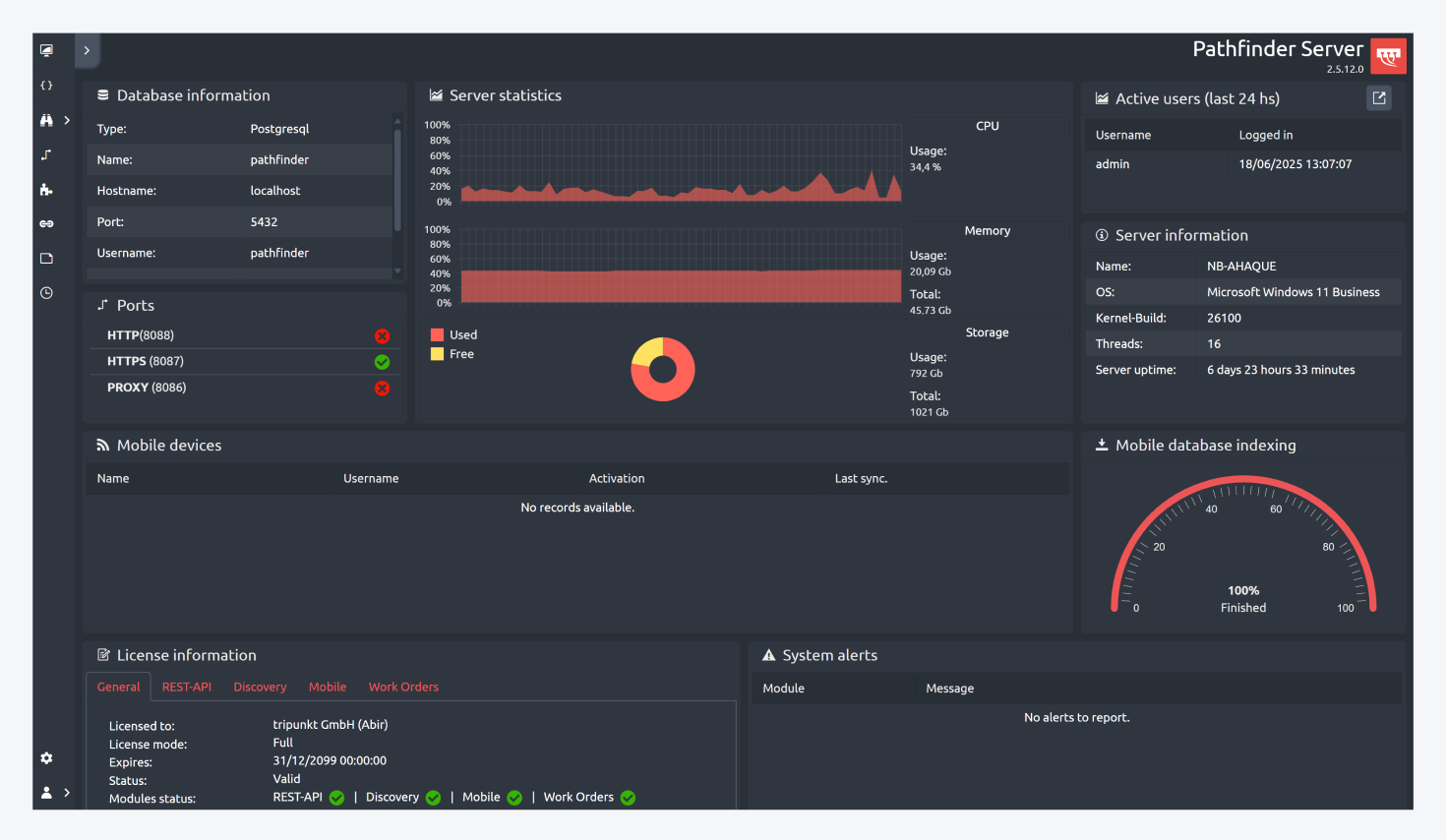
Task: Click the Mobile database indexing download icon
Action: click(1102, 445)
